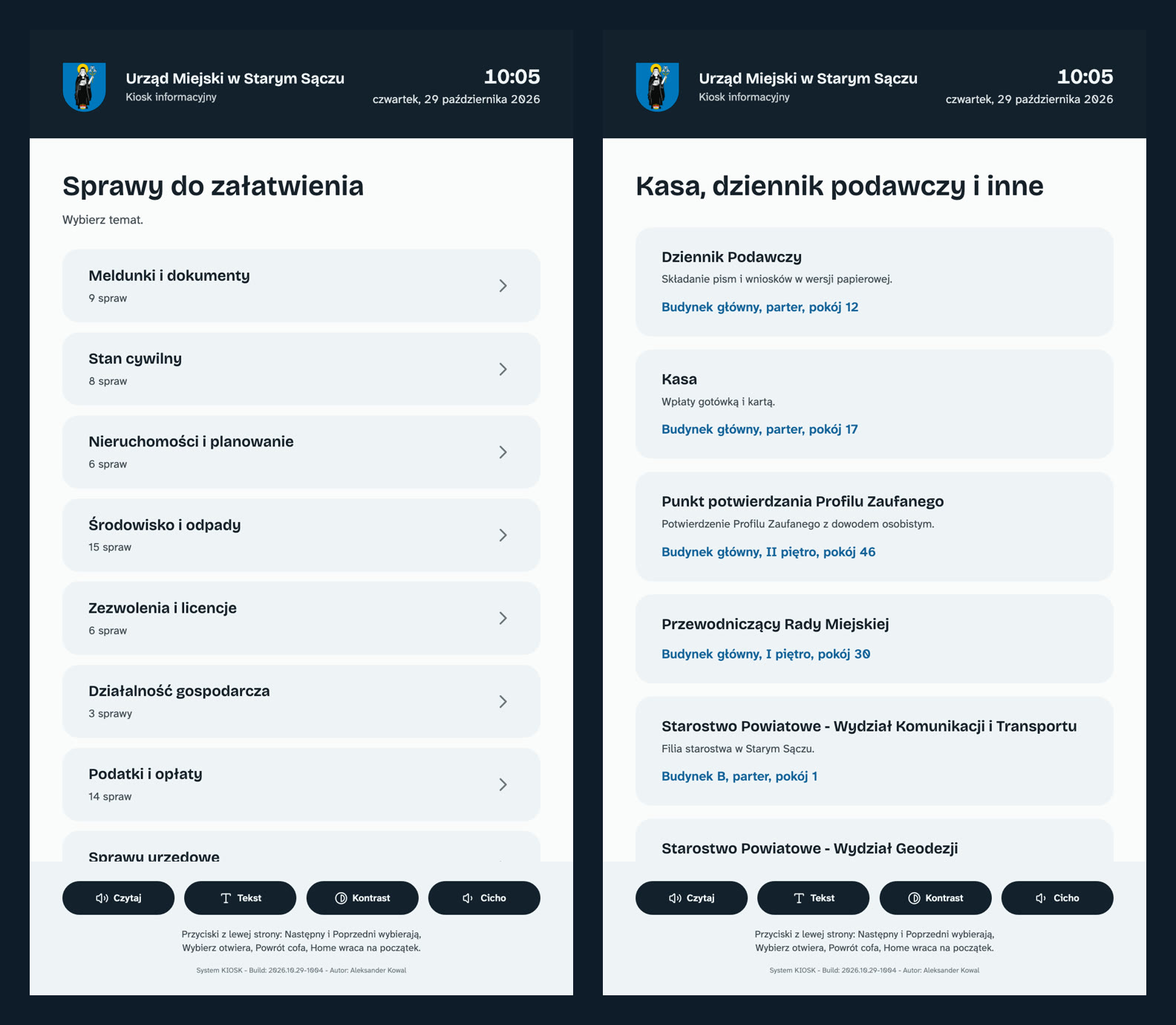
Task: Select the Podatki i opłaty topic
Action: (x=301, y=784)
